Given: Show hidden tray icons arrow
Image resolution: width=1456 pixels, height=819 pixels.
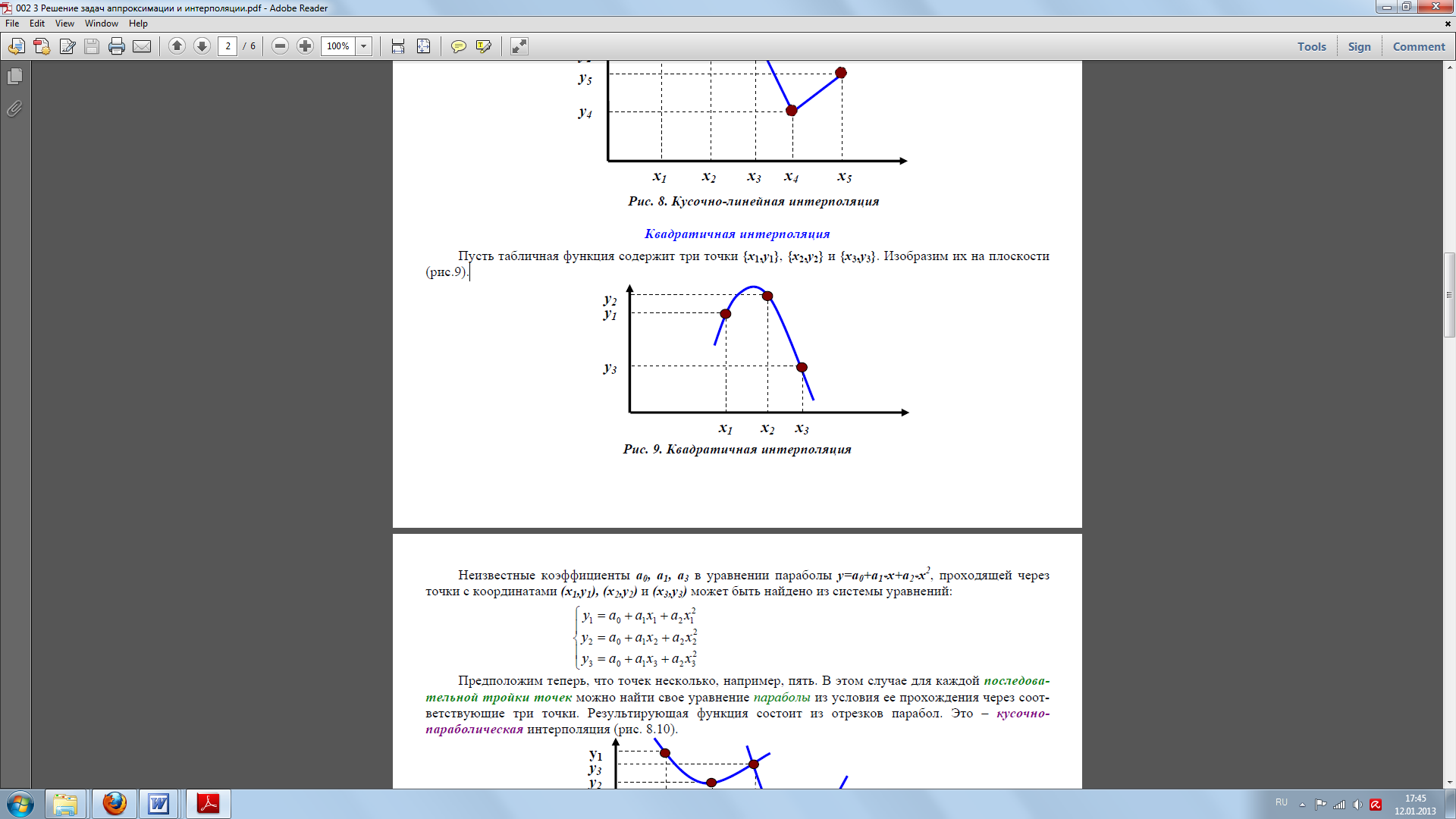Looking at the screenshot, I should pos(1302,805).
